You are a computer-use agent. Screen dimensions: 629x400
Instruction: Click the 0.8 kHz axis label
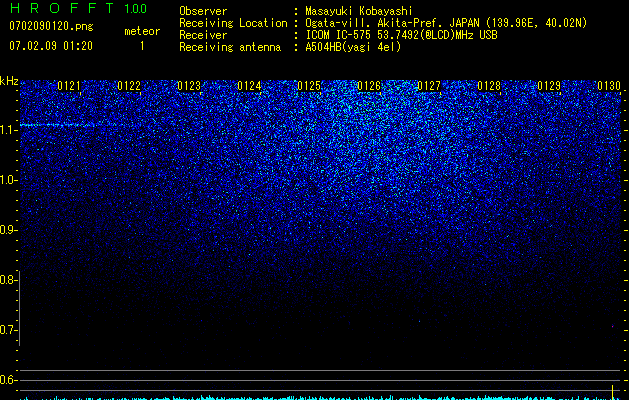(8, 280)
